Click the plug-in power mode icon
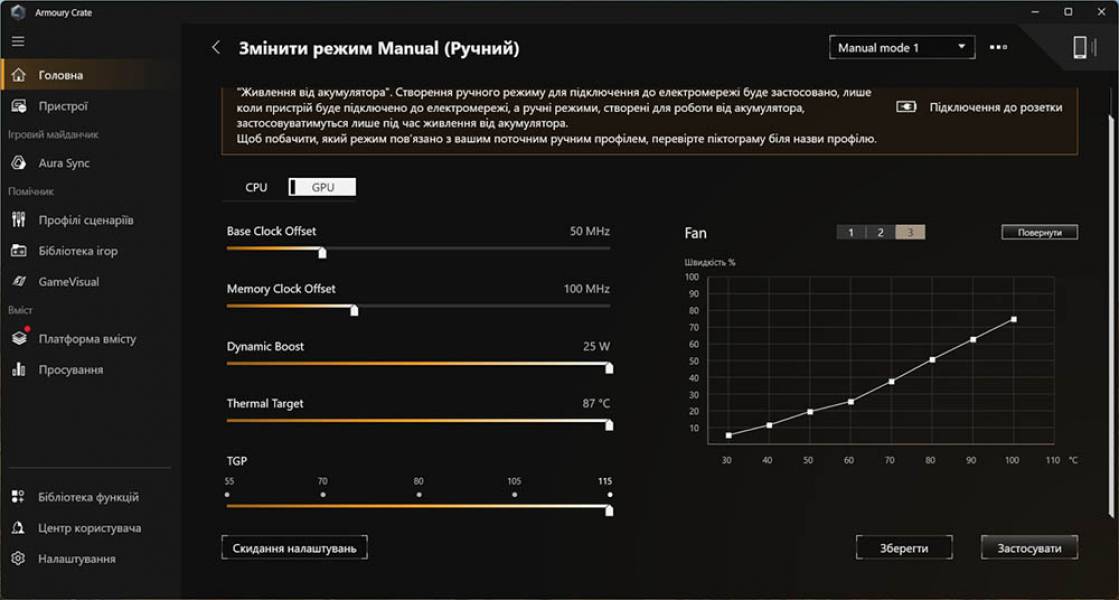Viewport: 1119px width, 600px height. (906, 107)
